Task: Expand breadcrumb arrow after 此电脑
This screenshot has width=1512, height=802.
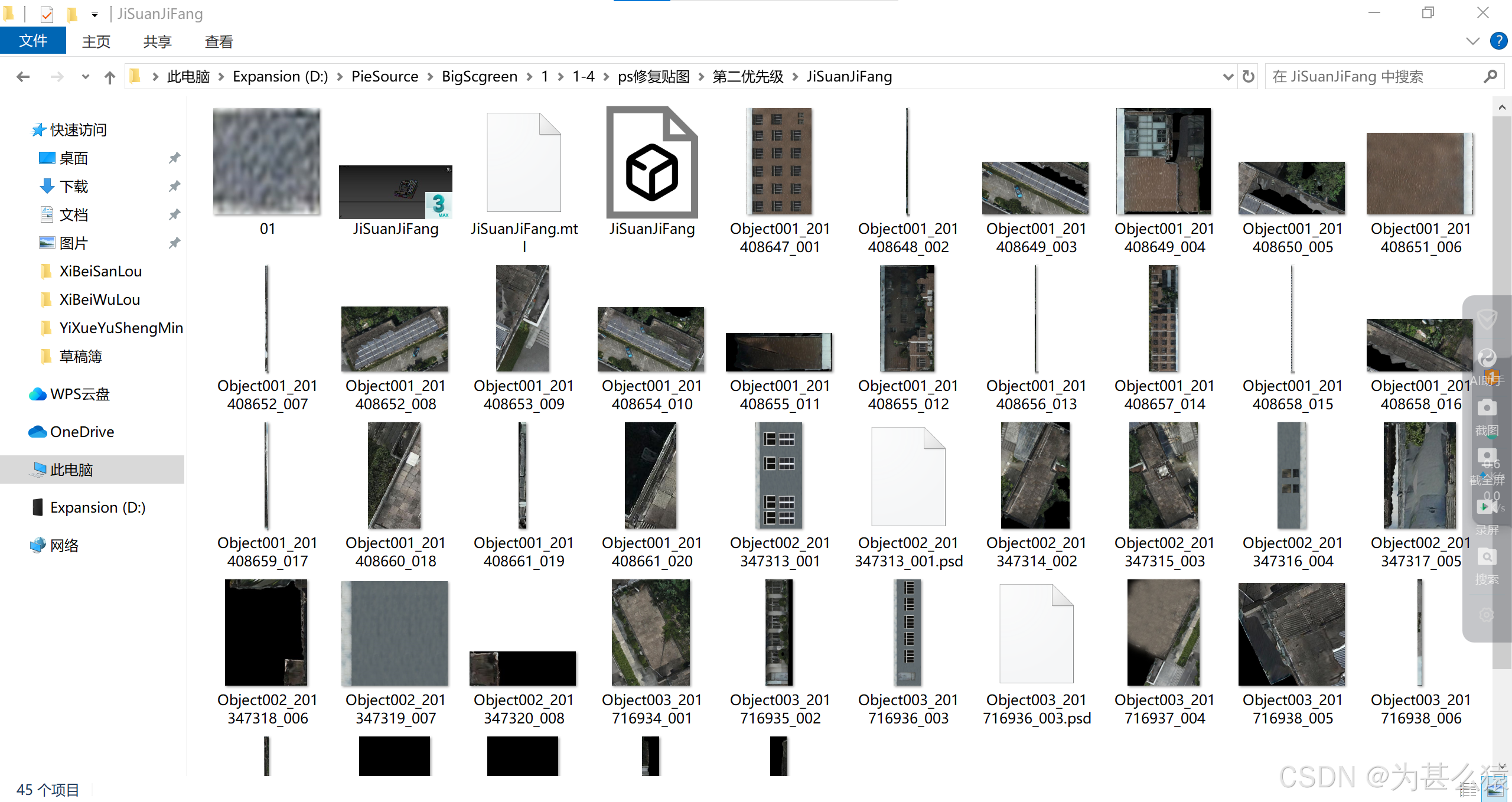Action: (x=221, y=77)
